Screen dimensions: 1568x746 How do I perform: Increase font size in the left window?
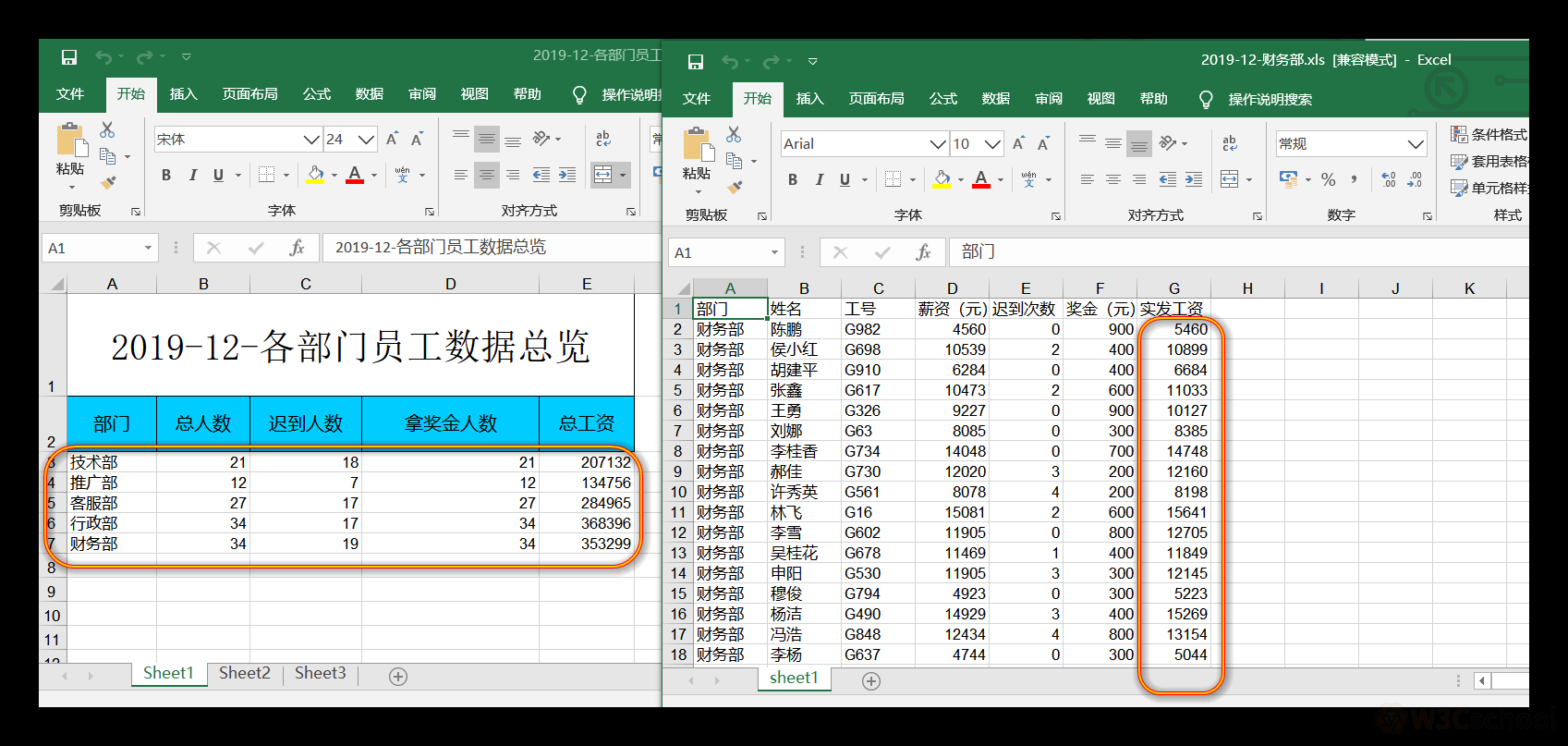(x=392, y=140)
